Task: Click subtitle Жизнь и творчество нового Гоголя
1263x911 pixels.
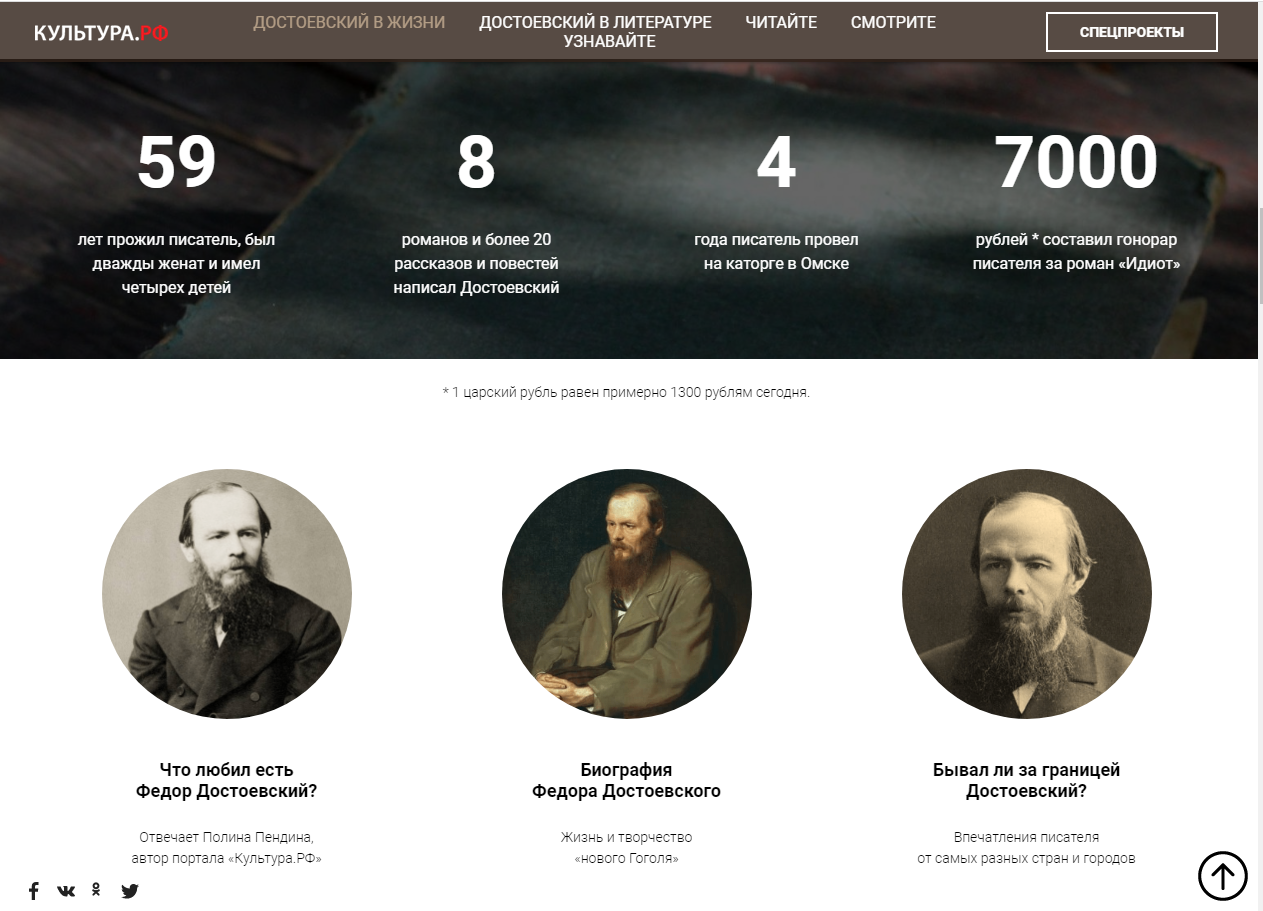Action: pyautogui.click(x=627, y=848)
